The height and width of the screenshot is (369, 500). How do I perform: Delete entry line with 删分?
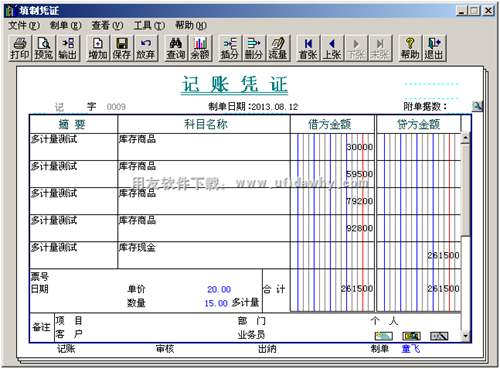tap(254, 48)
